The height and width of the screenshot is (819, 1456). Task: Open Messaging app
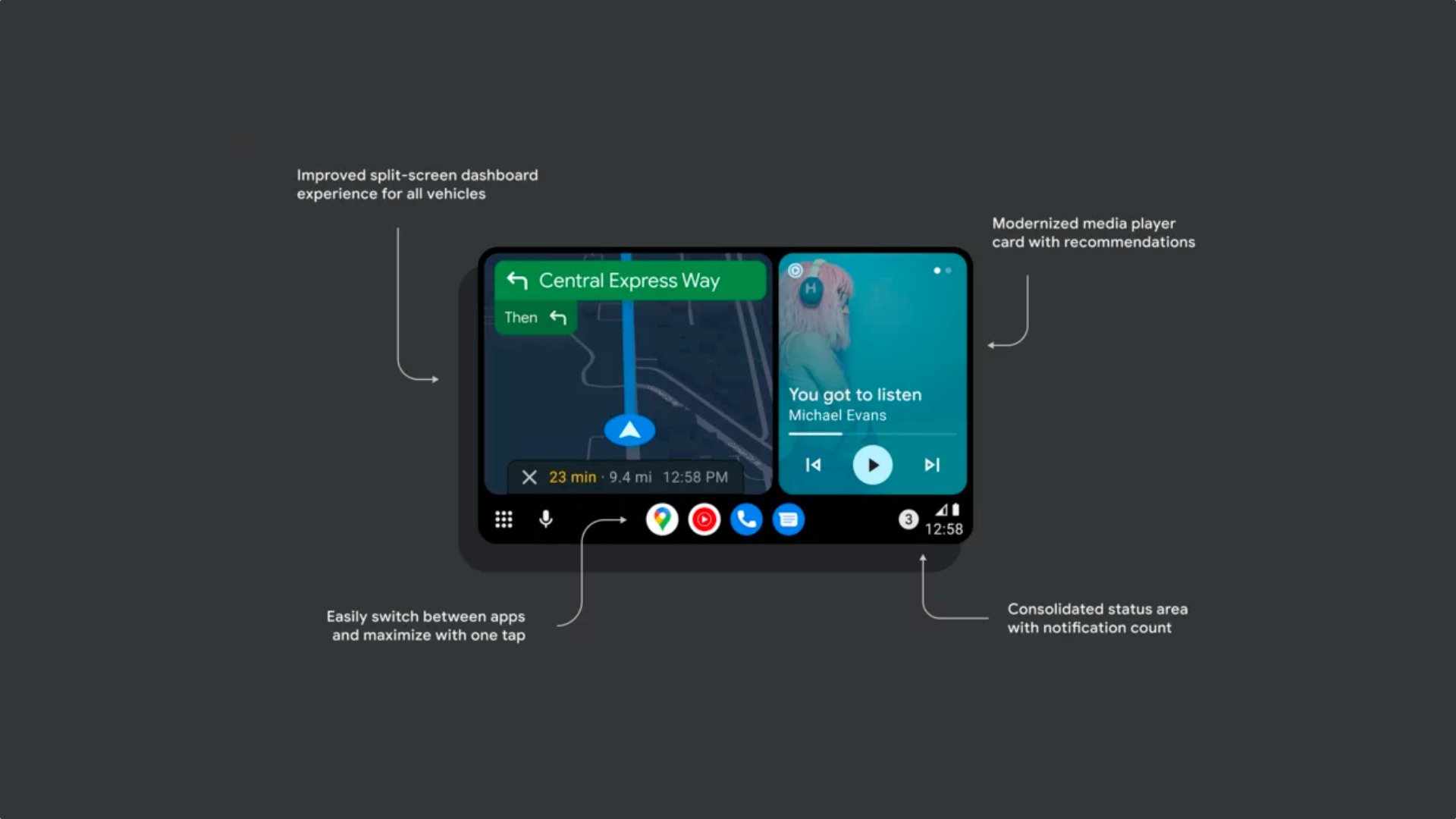coord(789,519)
